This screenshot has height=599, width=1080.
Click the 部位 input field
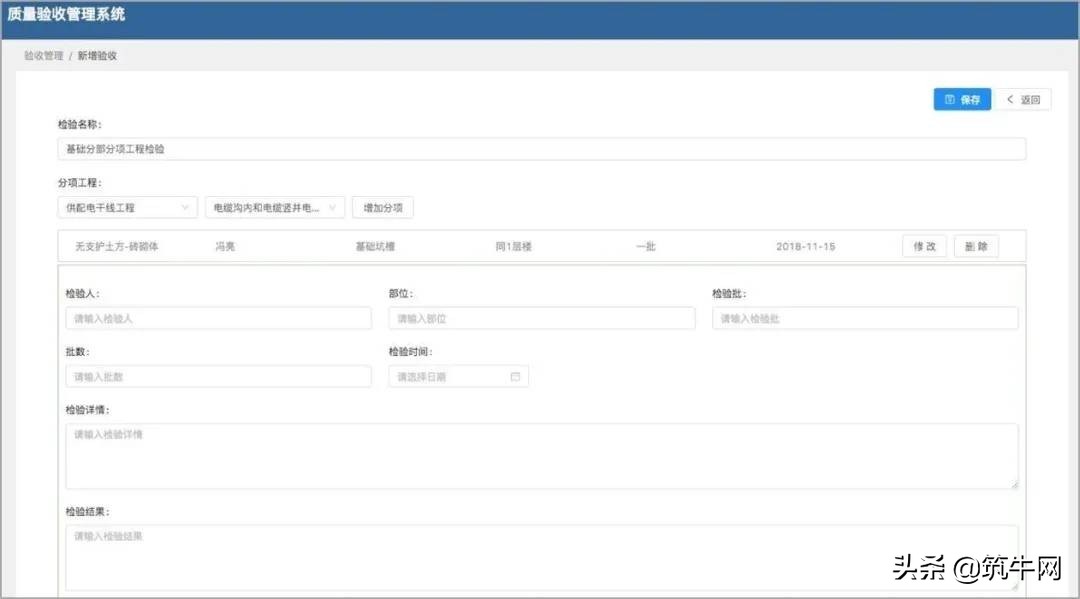pyautogui.click(x=542, y=317)
